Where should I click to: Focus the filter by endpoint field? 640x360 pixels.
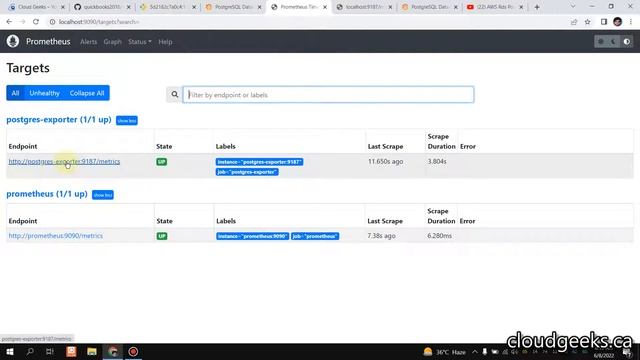click(328, 95)
